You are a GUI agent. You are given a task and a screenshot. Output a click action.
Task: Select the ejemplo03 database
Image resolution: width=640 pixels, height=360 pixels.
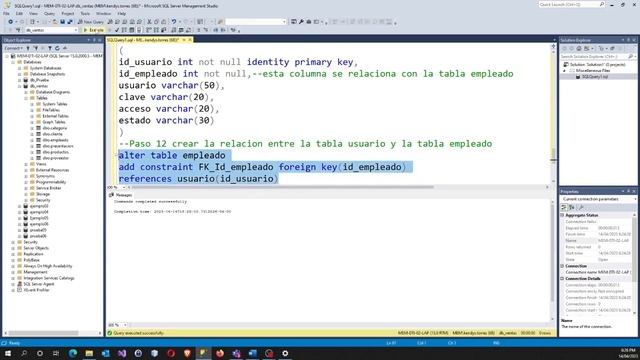point(39,206)
